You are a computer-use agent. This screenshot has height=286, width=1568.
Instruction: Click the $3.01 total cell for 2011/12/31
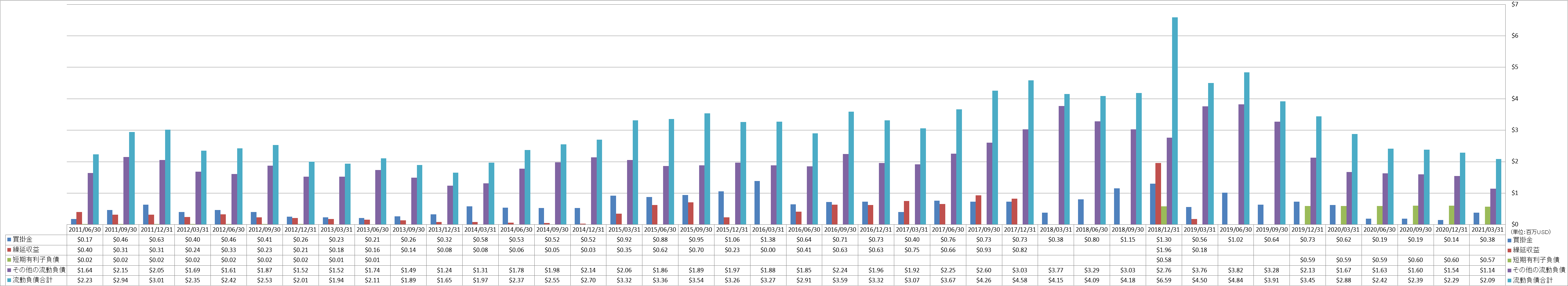[156, 280]
